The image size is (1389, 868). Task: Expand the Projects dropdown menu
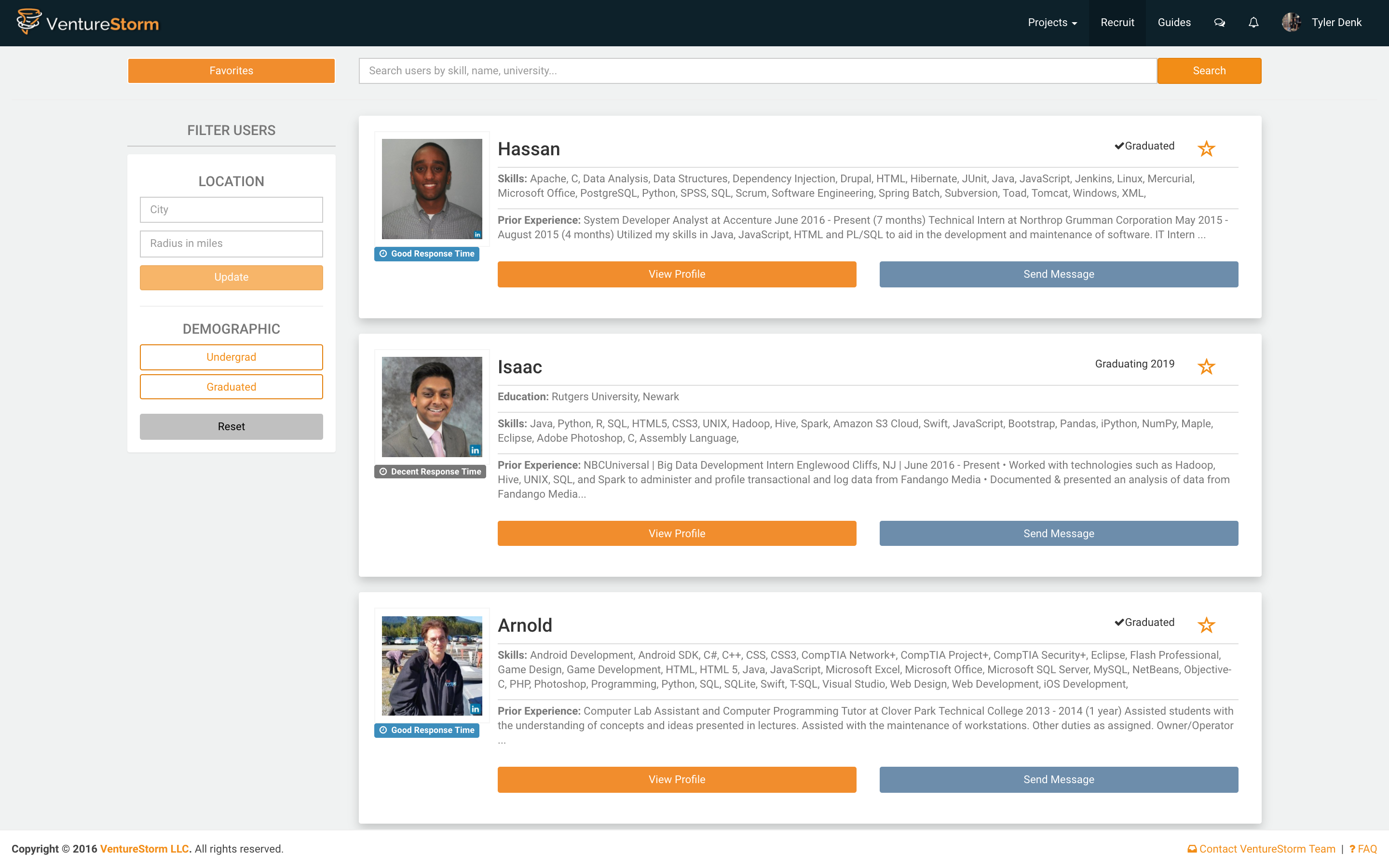pyautogui.click(x=1052, y=22)
